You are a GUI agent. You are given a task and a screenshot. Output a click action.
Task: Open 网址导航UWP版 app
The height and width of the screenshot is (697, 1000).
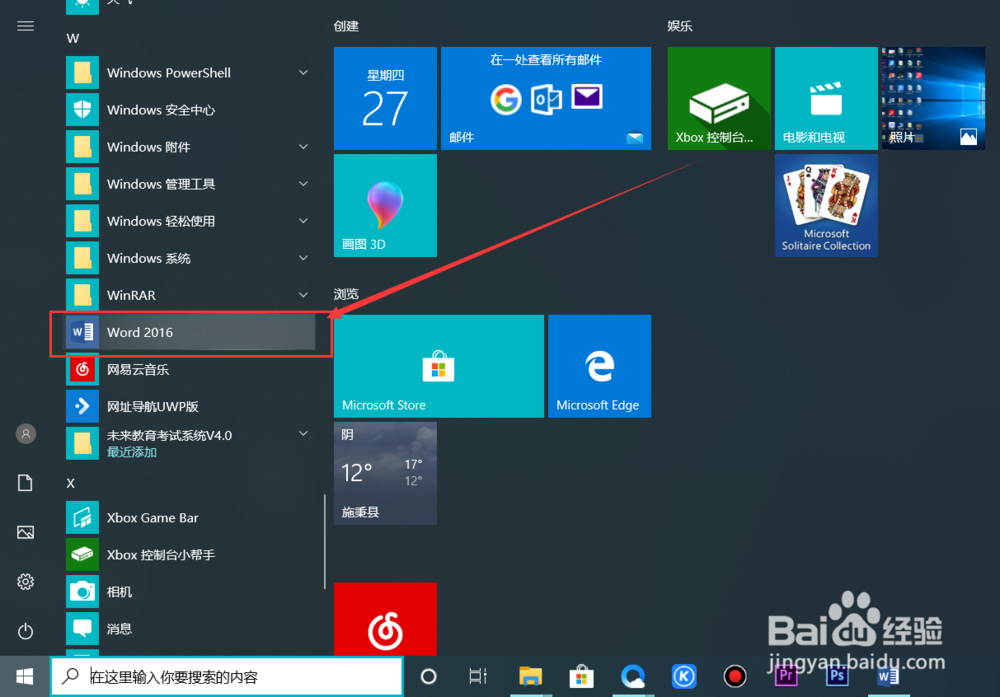[x=190, y=406]
